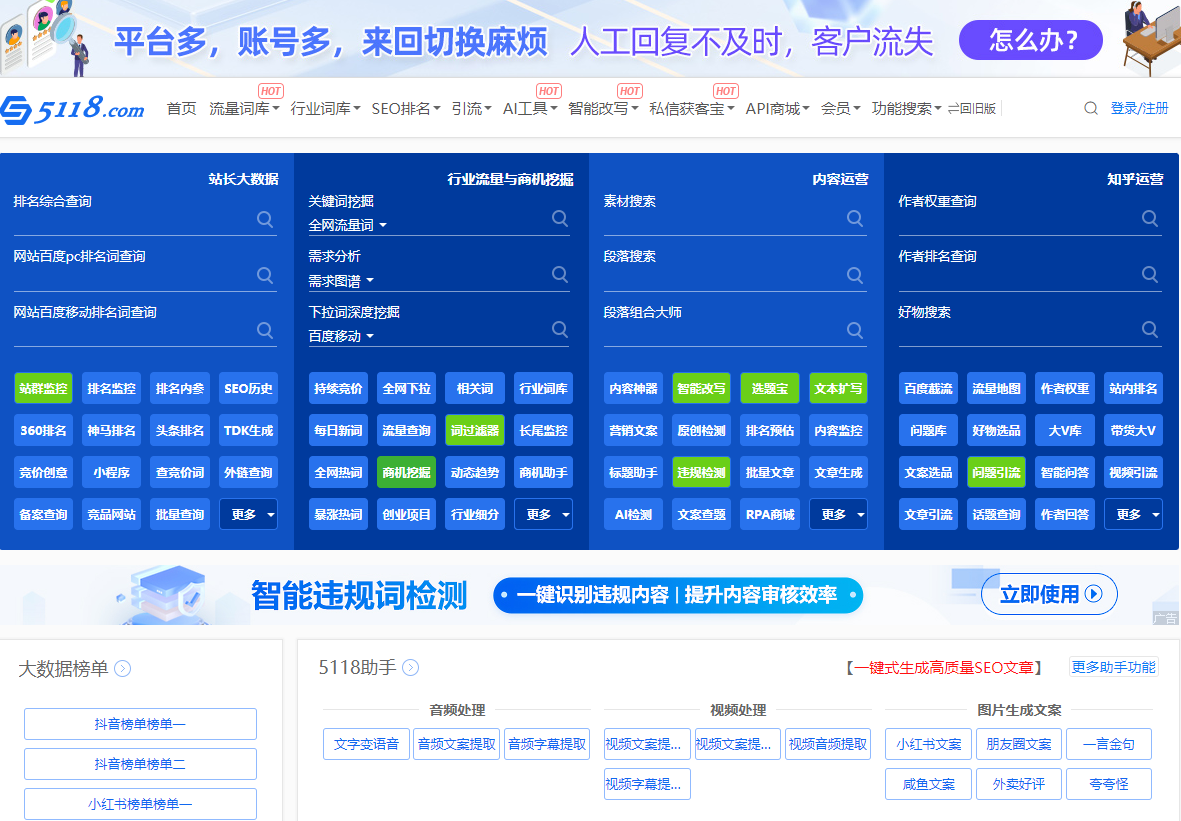Go to 首页 in navigation
The width and height of the screenshot is (1181, 821).
tap(182, 108)
